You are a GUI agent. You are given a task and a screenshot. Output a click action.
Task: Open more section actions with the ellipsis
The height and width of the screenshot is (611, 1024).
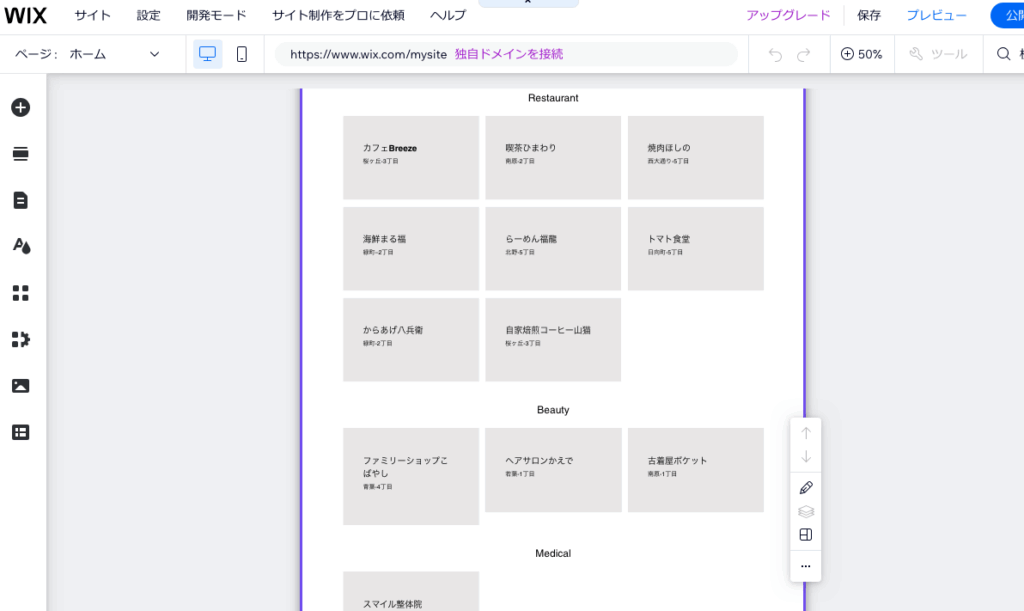point(805,566)
